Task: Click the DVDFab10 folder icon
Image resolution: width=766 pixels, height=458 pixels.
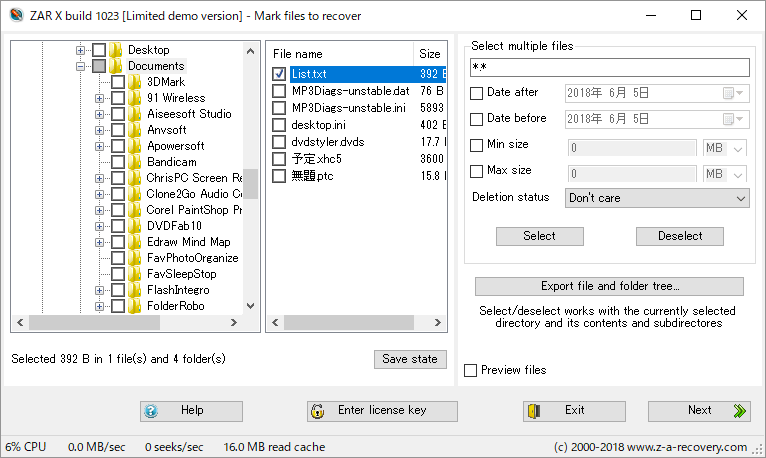Action: coord(135,226)
